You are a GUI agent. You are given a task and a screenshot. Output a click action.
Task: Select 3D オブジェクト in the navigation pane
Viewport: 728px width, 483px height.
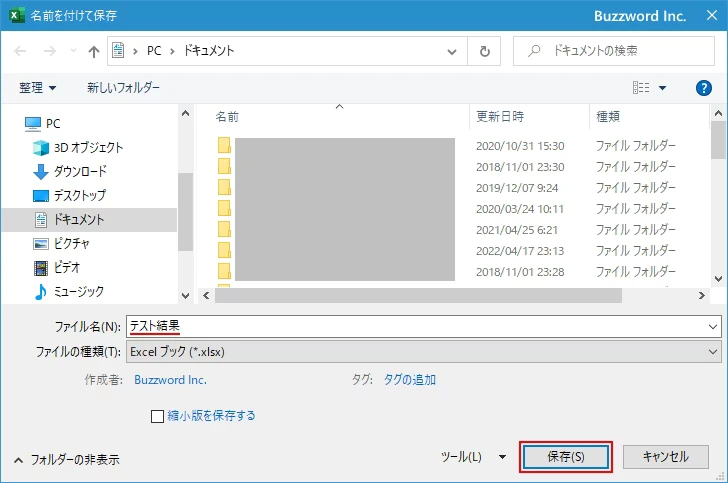(x=78, y=148)
